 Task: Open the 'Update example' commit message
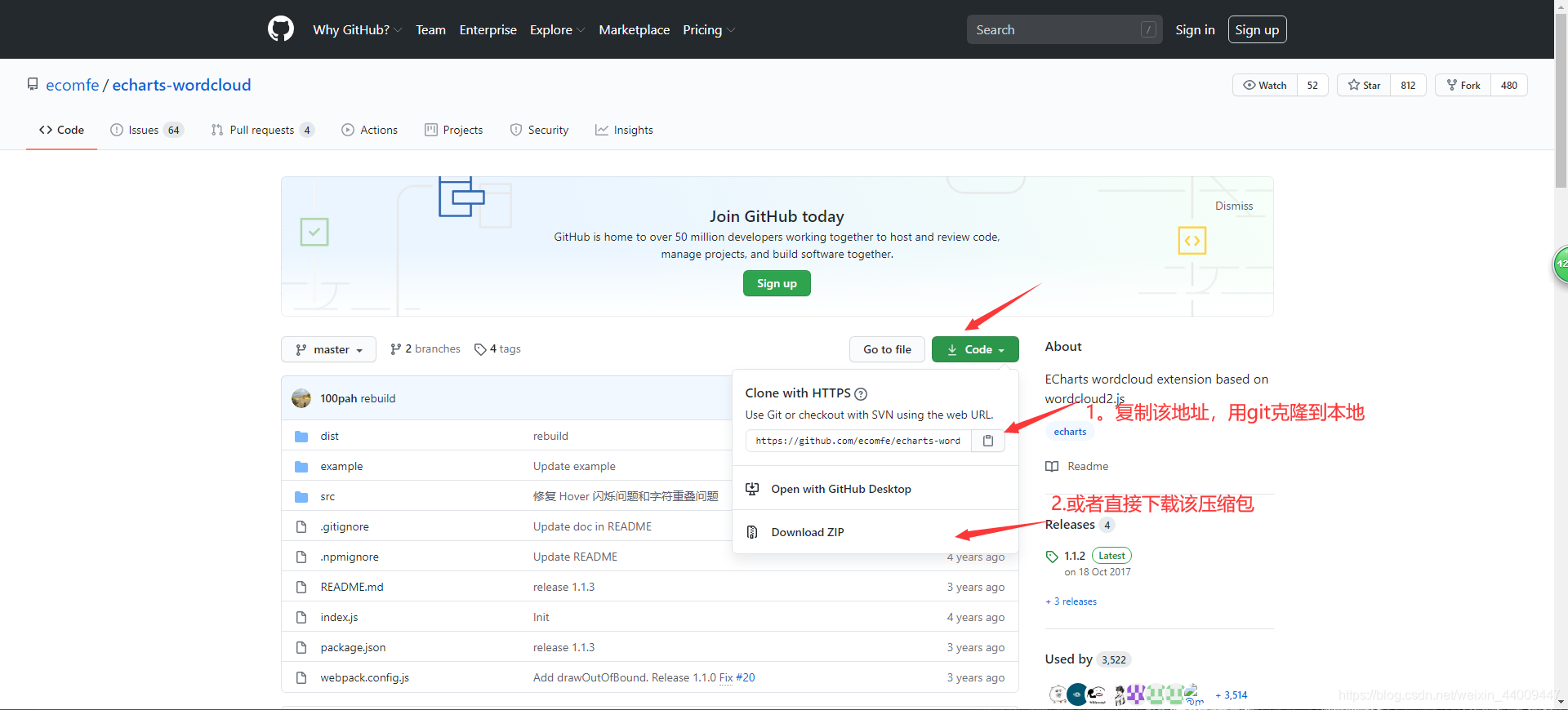pos(574,467)
